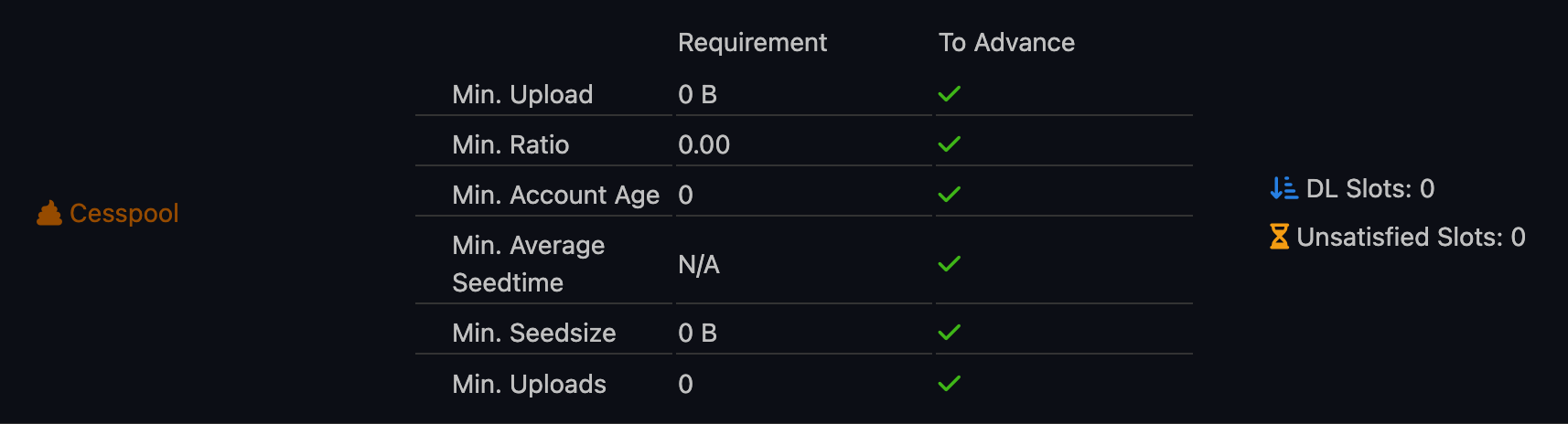Image resolution: width=1568 pixels, height=424 pixels.
Task: Click the Min. Seedsize row label
Action: 533,333
